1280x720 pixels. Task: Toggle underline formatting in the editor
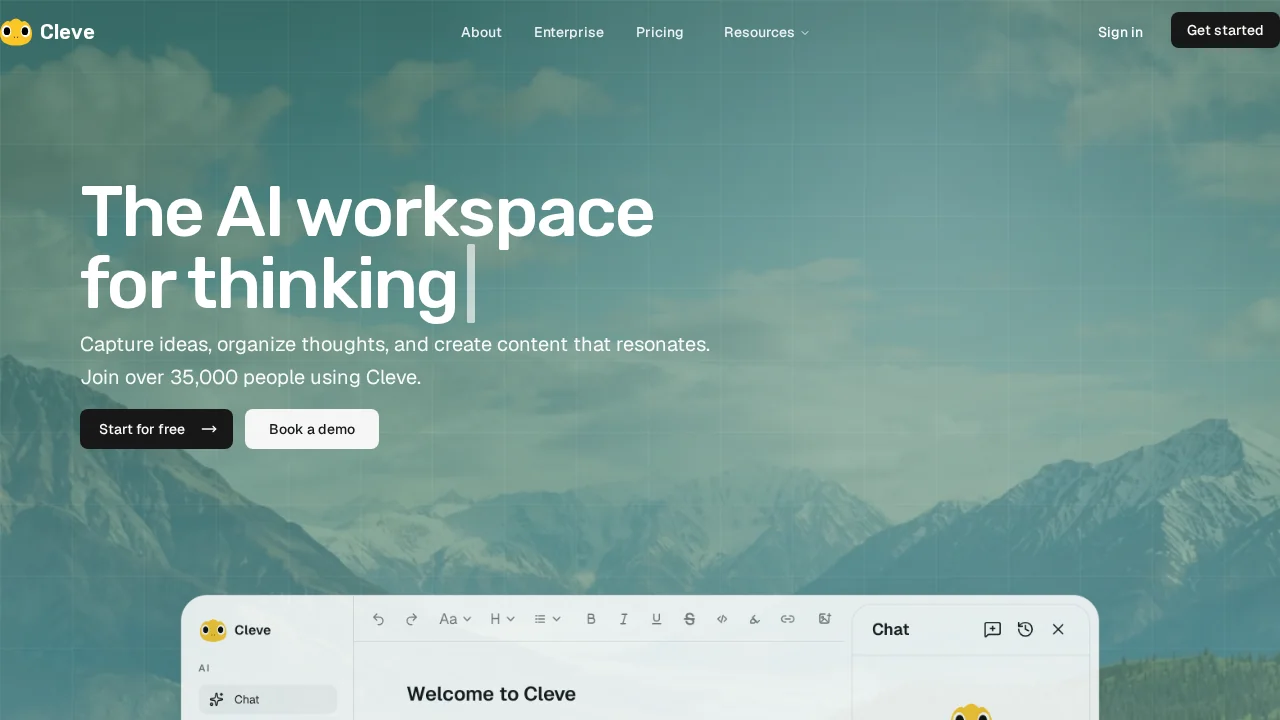pos(656,619)
